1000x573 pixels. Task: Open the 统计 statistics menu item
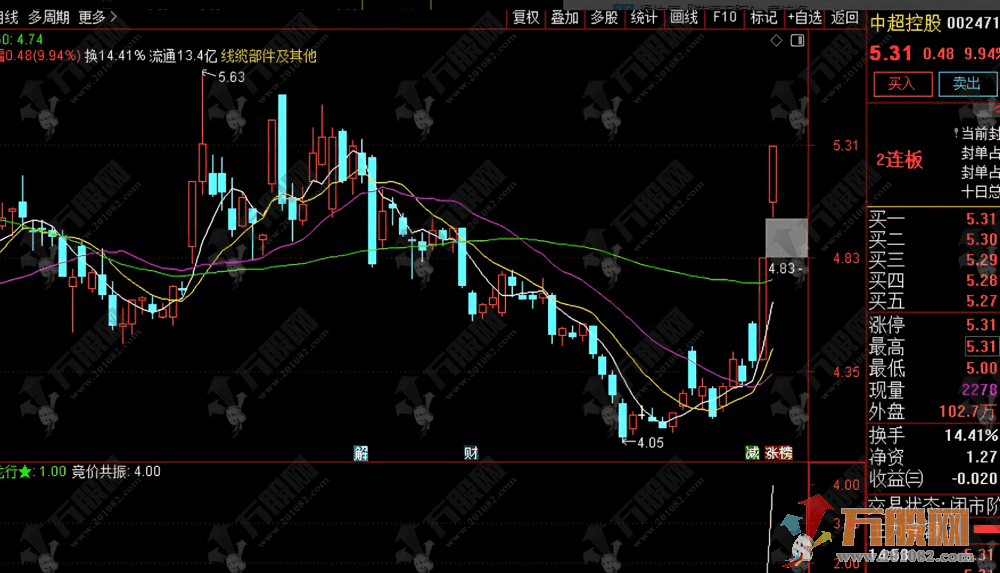pos(644,17)
